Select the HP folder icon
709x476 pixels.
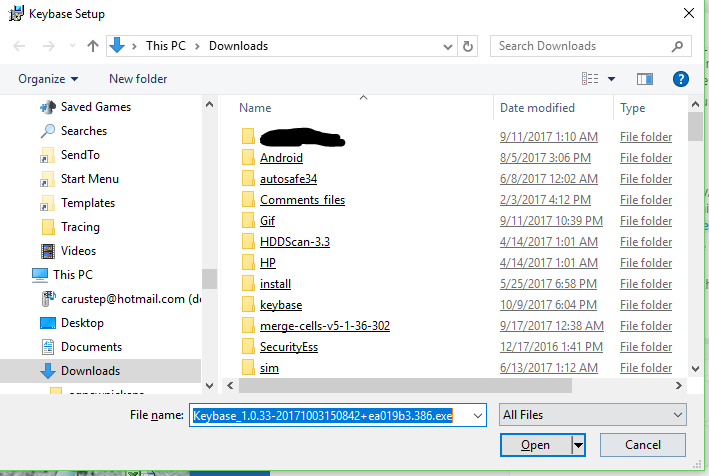point(248,262)
